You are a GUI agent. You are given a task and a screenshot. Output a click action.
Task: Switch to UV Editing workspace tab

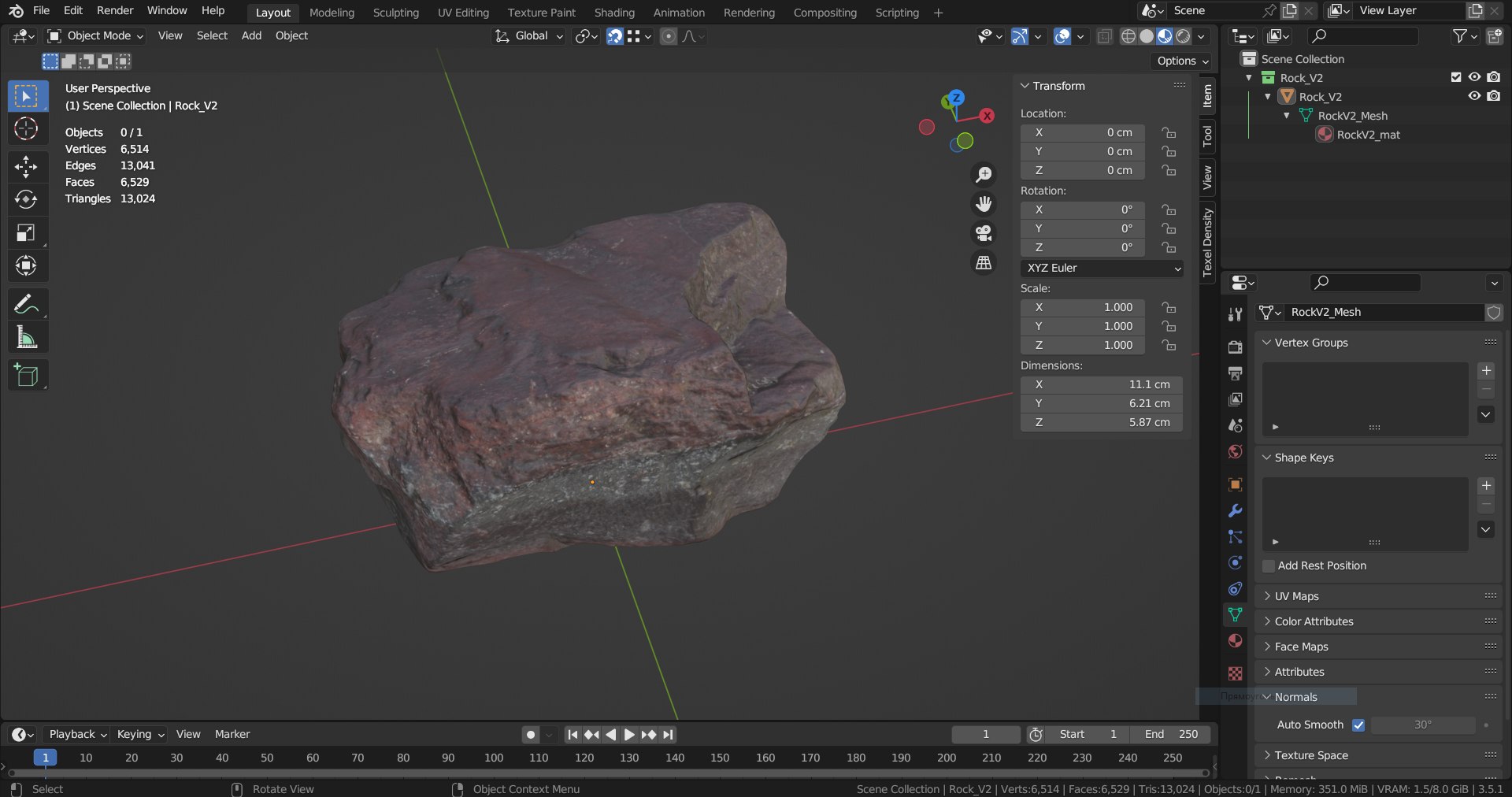point(463,13)
